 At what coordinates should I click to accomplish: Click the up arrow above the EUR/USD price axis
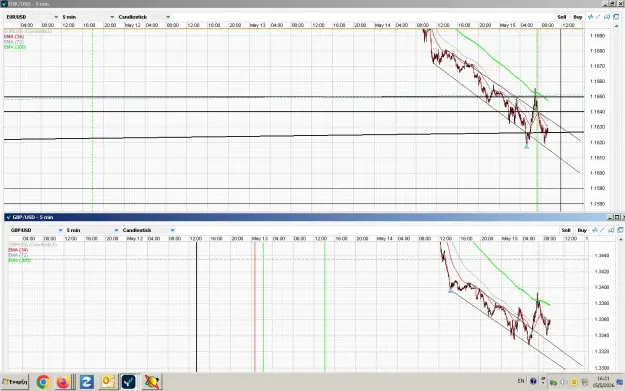pyautogui.click(x=616, y=26)
